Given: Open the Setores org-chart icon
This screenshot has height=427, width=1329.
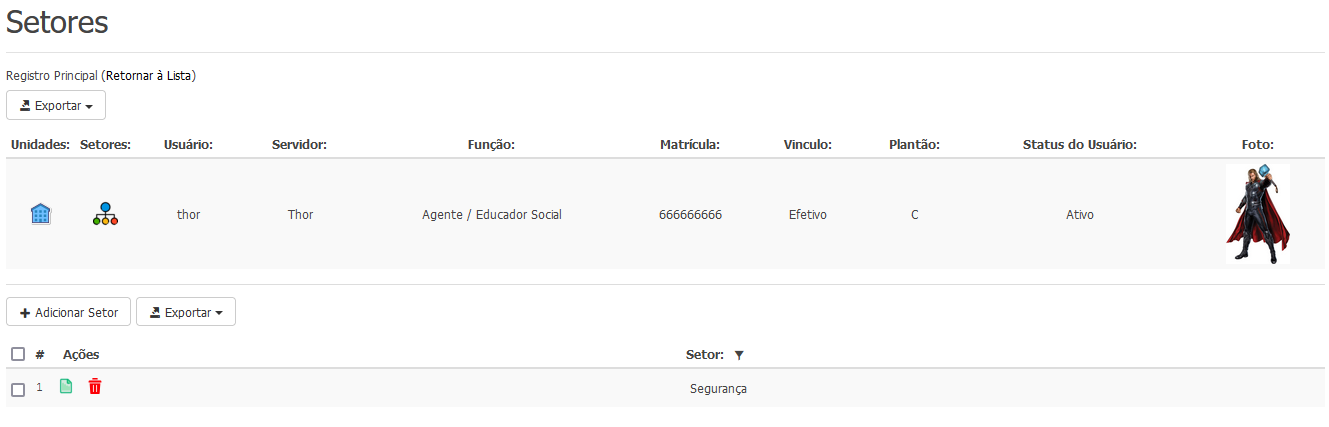Looking at the screenshot, I should point(105,213).
